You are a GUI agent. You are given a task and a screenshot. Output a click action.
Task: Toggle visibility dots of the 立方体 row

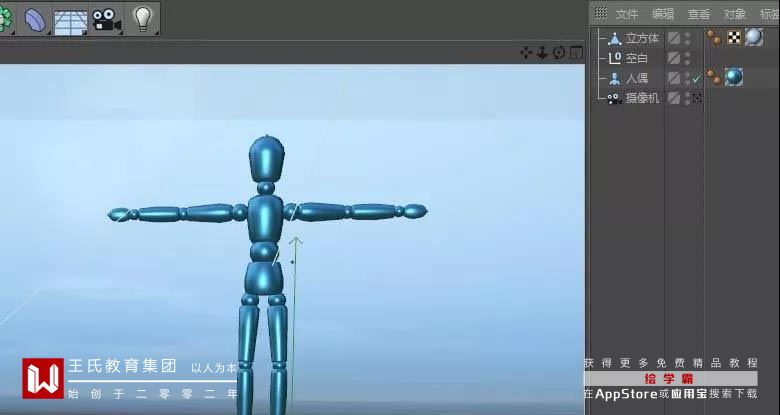coord(687,38)
